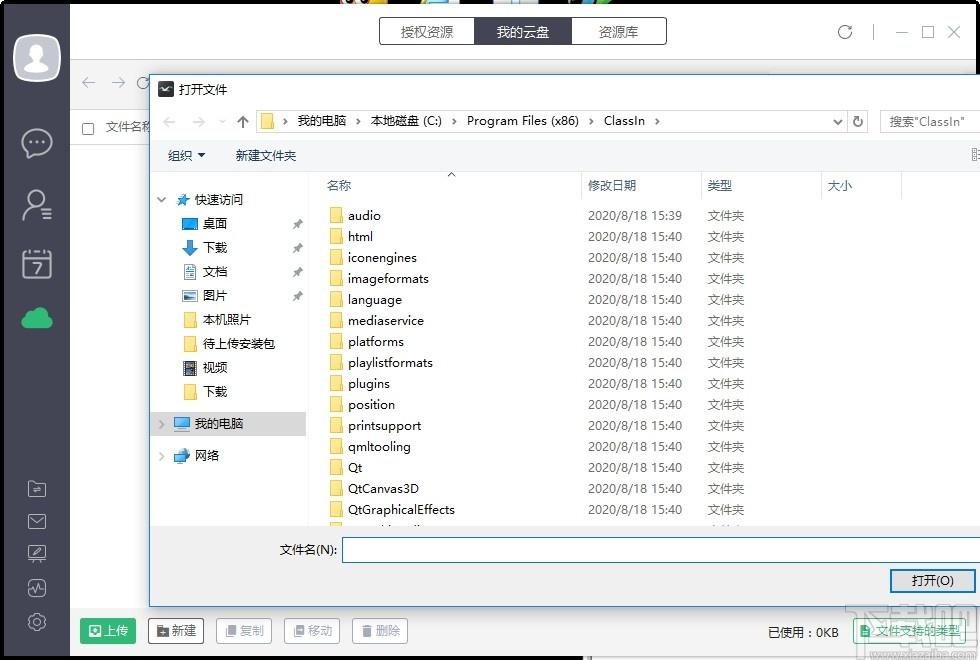980x660 pixels.
Task: Click 新建文件夹 in the dialog toolbar
Action: tap(266, 156)
